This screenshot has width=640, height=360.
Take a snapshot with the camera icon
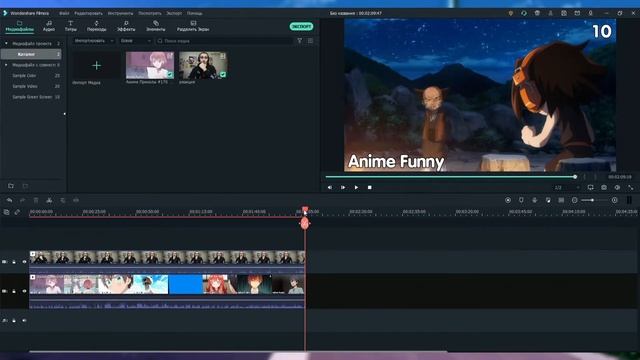click(x=604, y=187)
